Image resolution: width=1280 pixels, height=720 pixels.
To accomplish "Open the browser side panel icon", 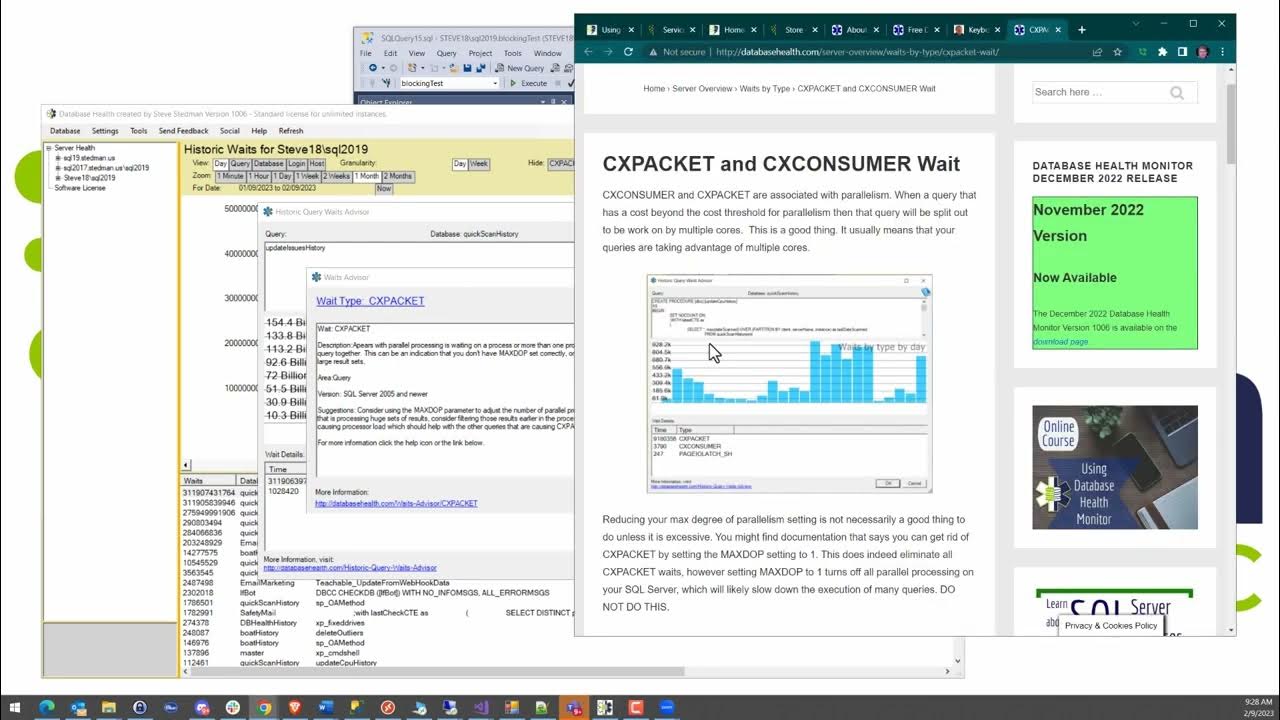I will click(1182, 52).
